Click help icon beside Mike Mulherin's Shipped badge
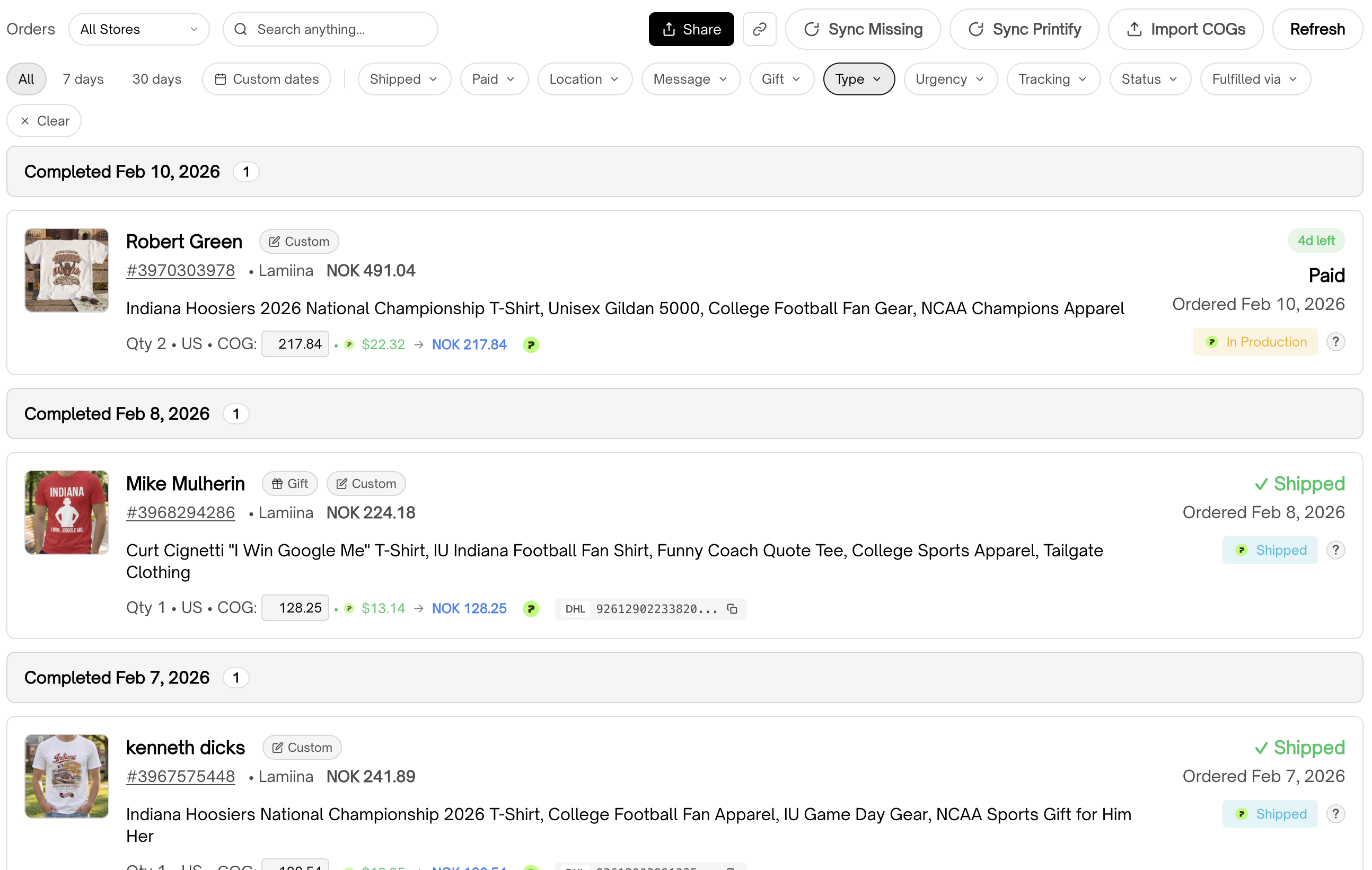Viewport: 1372px width, 870px height. coord(1335,550)
